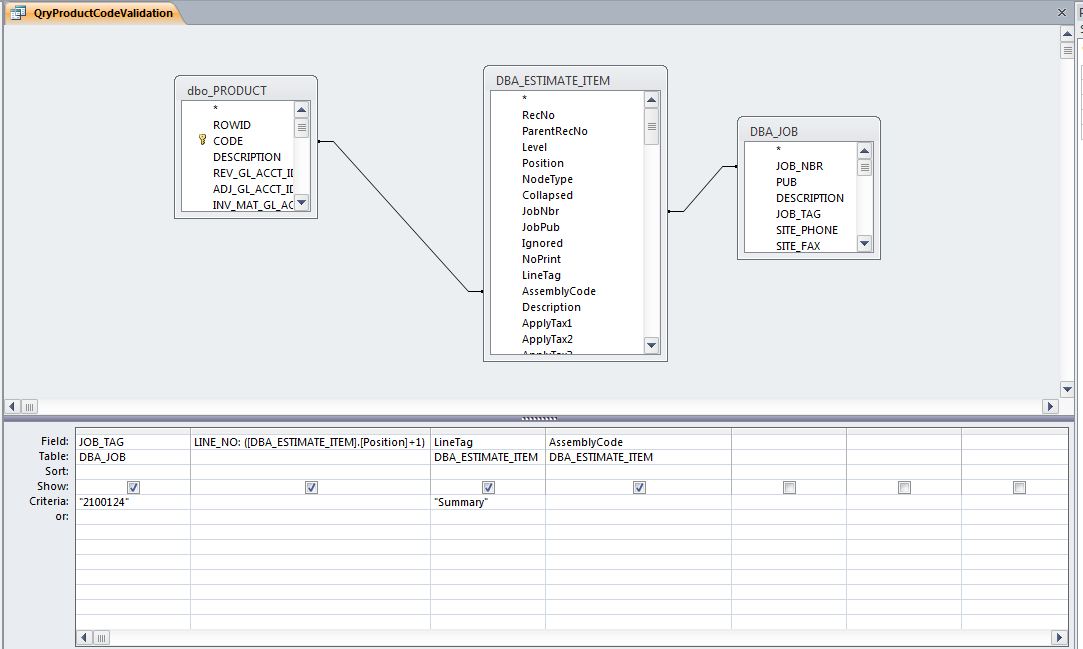
Task: Select LineTag field in DBA_ESTIMATE_ITEM list
Action: 542,275
